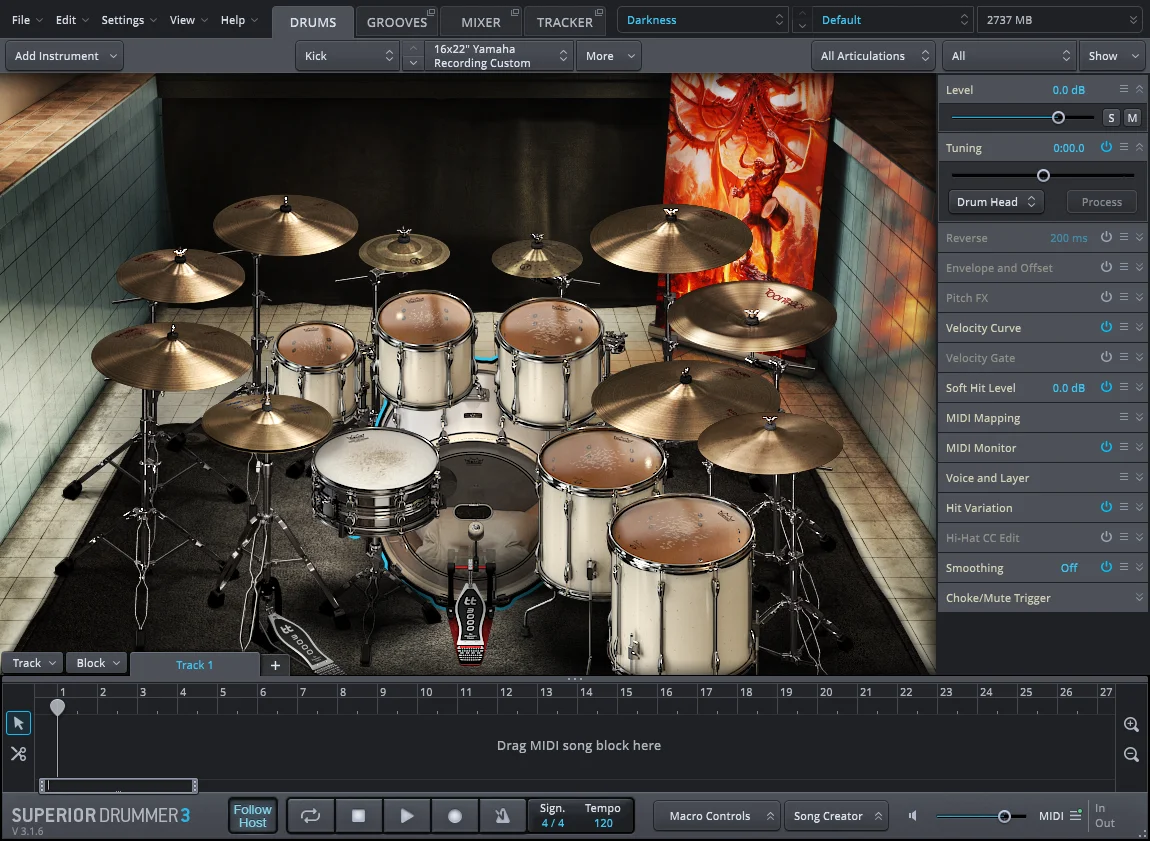Solo the kick with the S button

pyautogui.click(x=1112, y=117)
